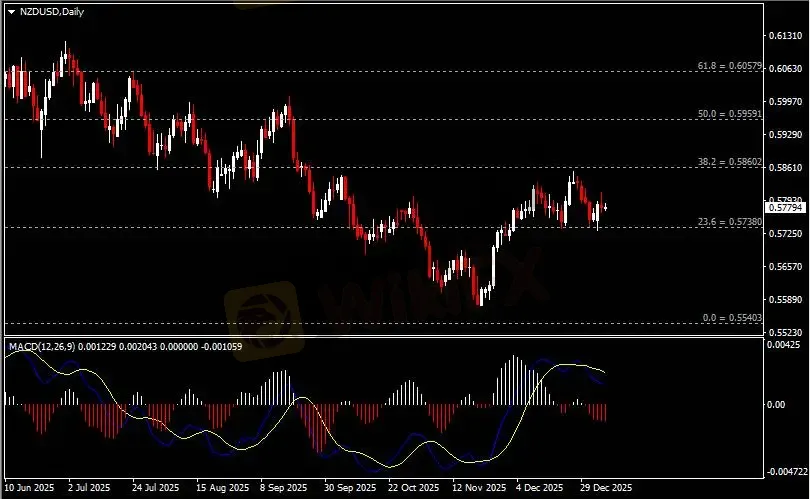Click the 12 Nov 2025 date label
Viewport: 810px width, 499px height.
[479, 488]
